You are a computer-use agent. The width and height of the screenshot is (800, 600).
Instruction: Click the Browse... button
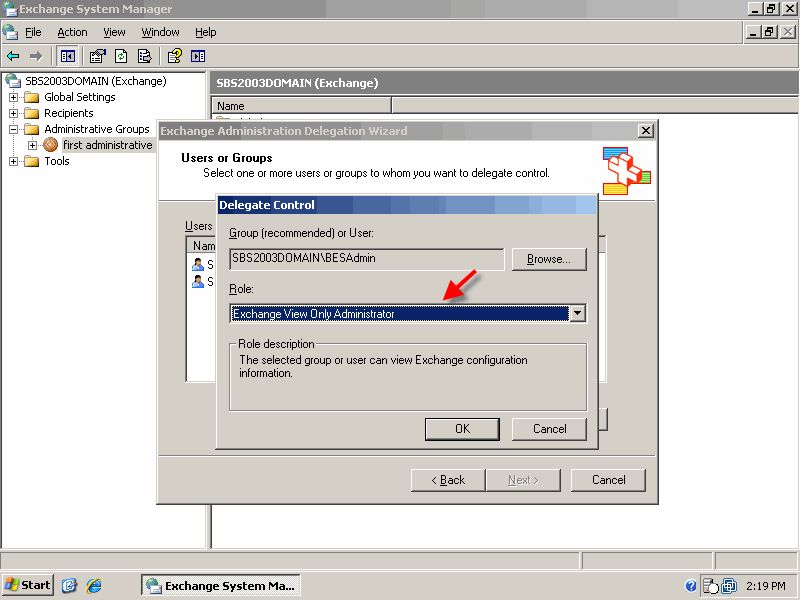pyautogui.click(x=549, y=259)
